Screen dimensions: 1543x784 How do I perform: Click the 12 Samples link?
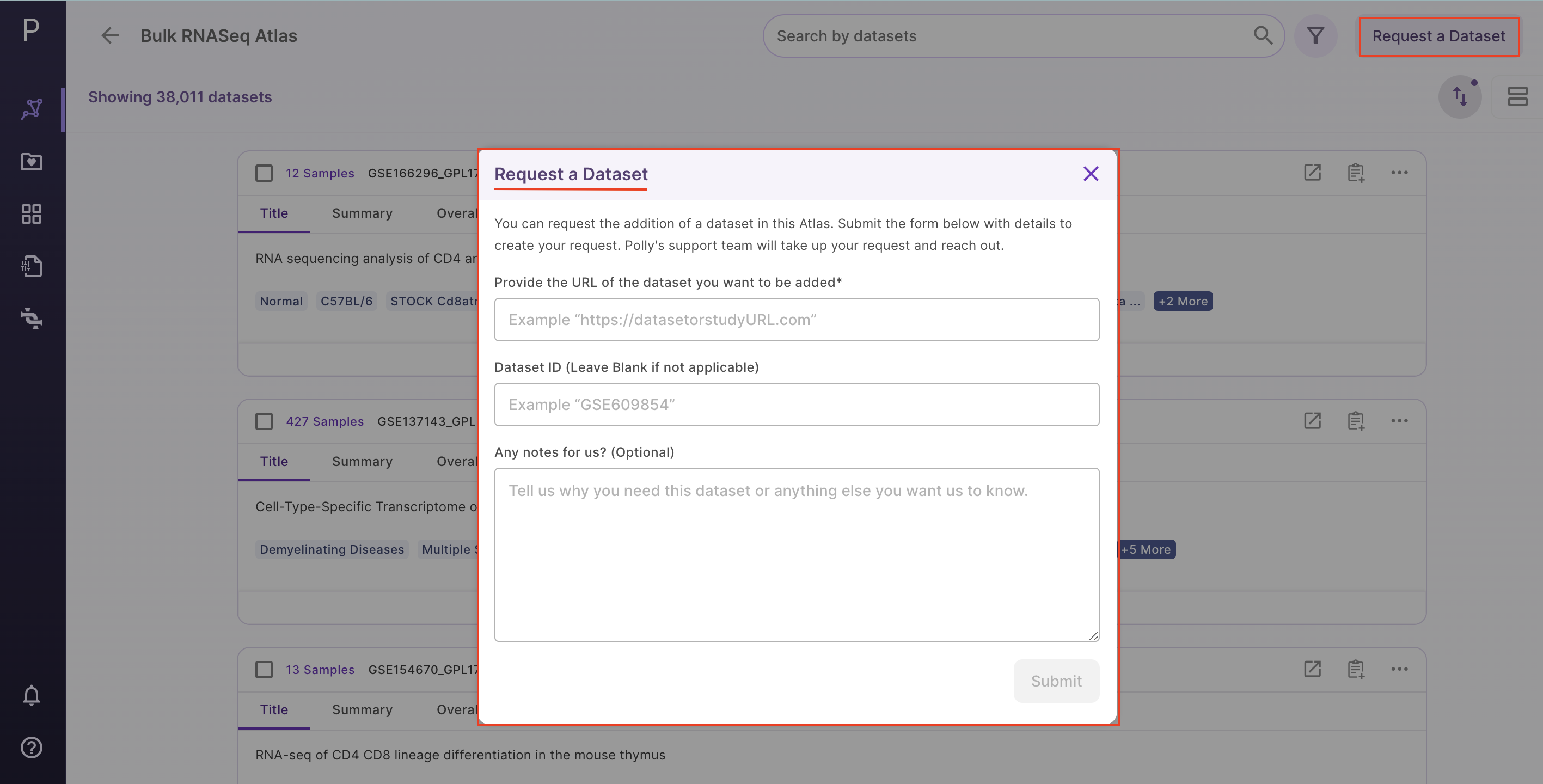[320, 173]
